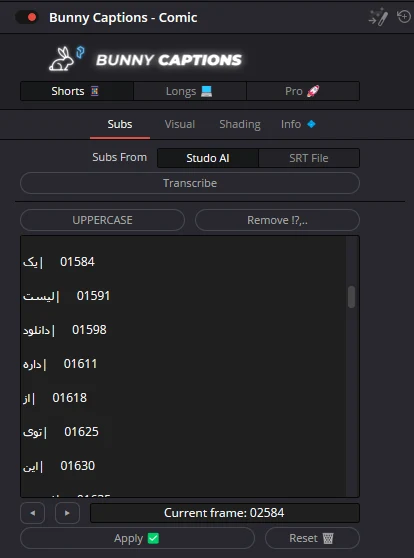Switch to the Subs tab
This screenshot has height=558, width=414.
pos(120,124)
